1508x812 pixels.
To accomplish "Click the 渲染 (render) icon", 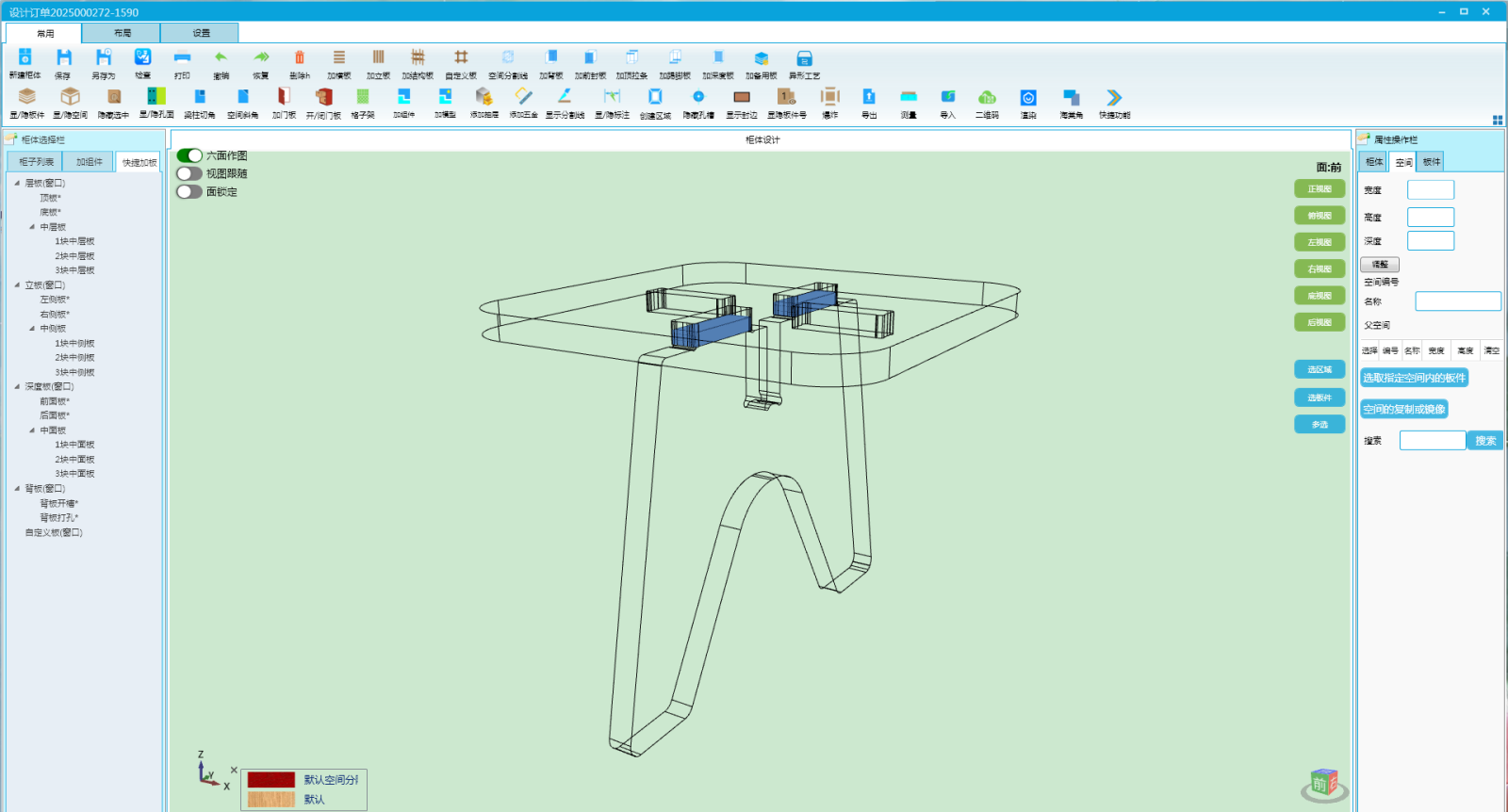I will point(1028,97).
